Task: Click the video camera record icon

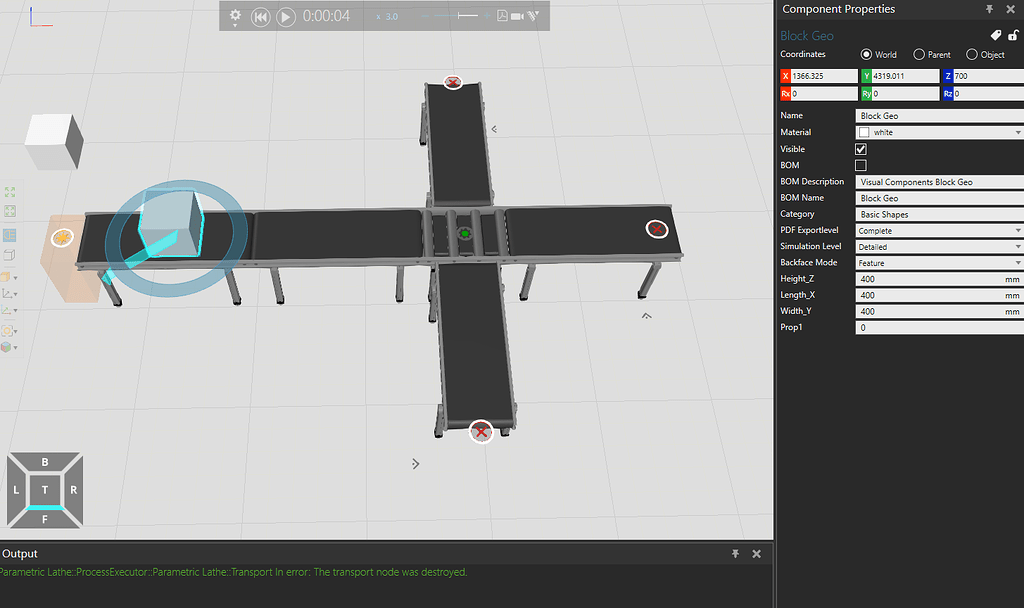Action: (x=518, y=16)
